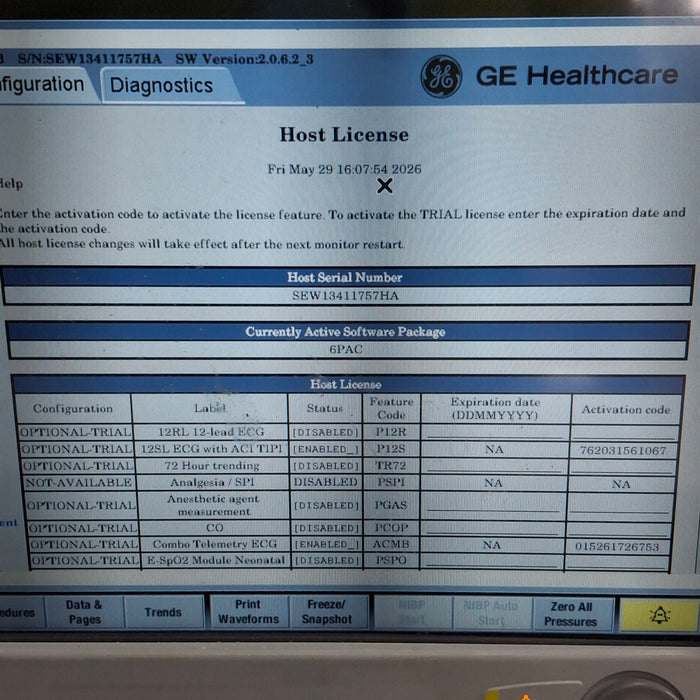Toggle E-SpO2 Module Neonatal [DISABLED] status
The height and width of the screenshot is (700, 700).
[x=327, y=560]
